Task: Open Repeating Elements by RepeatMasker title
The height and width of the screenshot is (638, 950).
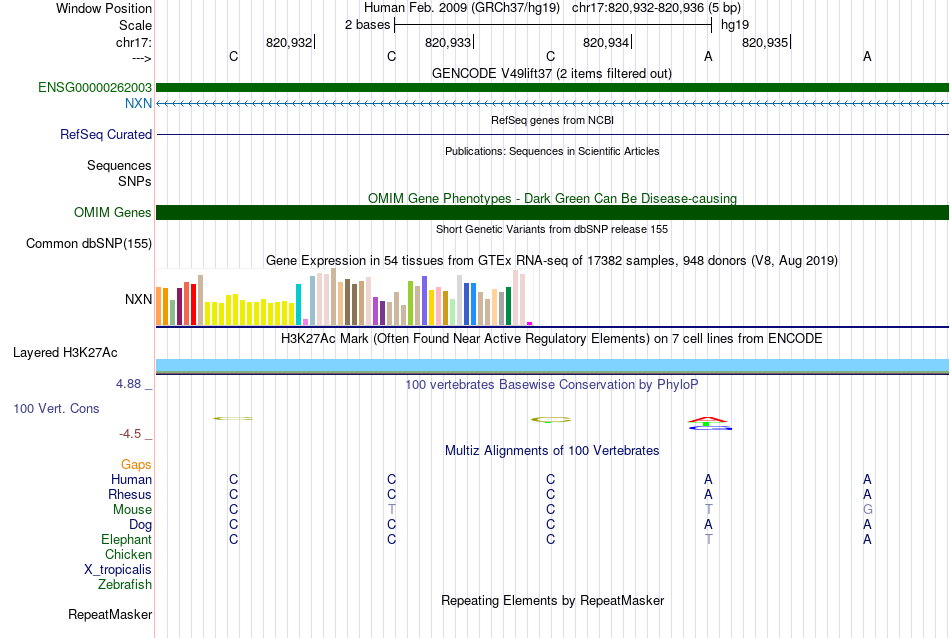Action: coord(552,600)
